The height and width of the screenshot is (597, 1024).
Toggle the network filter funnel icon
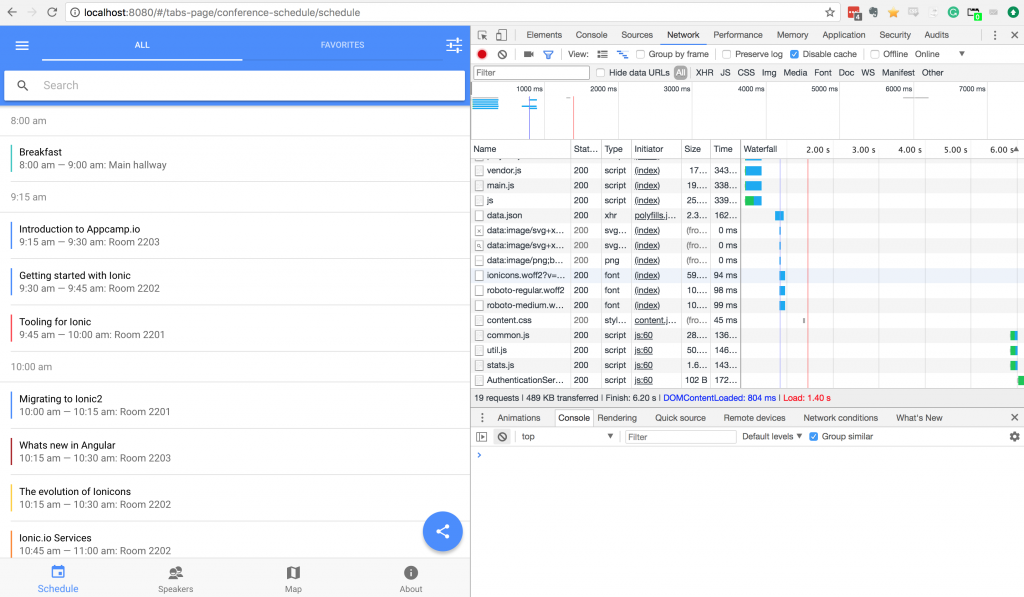[548, 54]
